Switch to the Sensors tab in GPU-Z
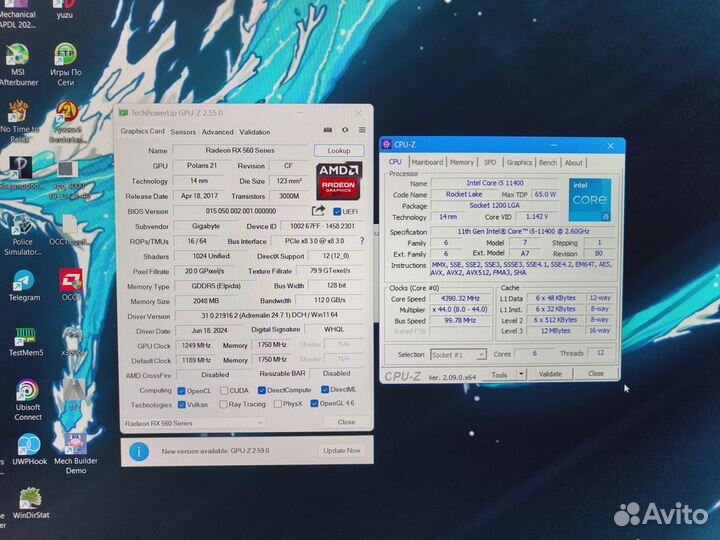This screenshot has height=540, width=720. click(x=183, y=132)
